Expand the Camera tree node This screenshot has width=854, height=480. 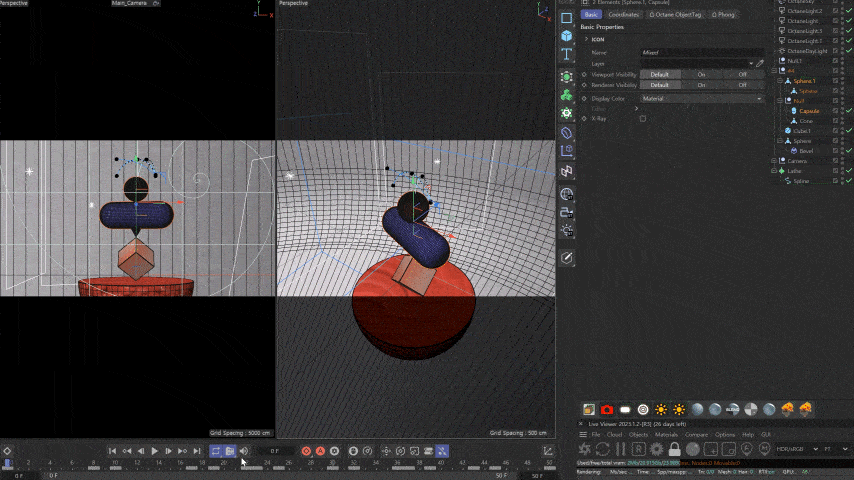[x=774, y=161]
